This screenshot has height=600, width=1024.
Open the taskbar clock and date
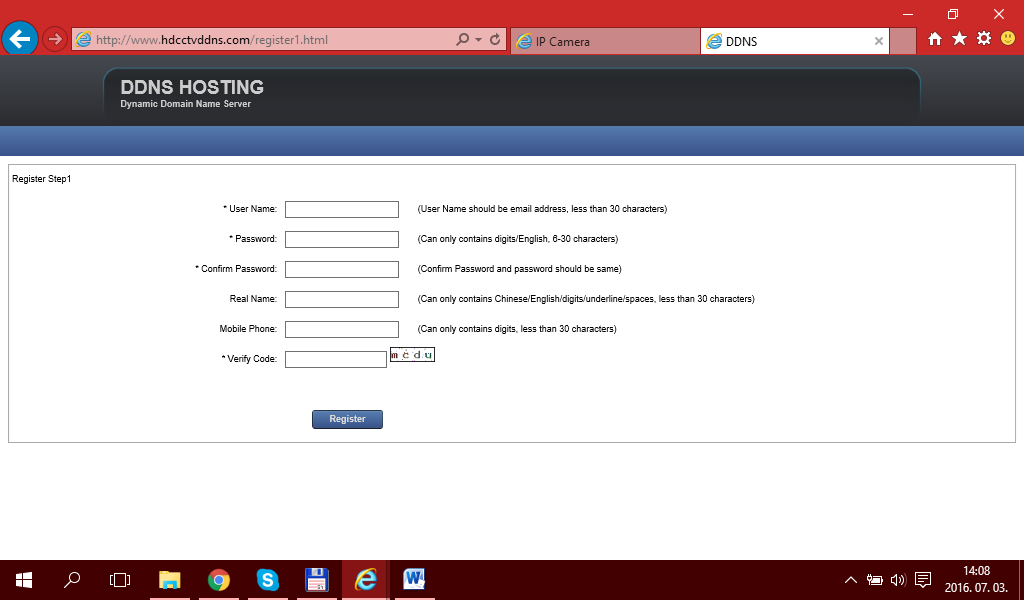(976, 579)
